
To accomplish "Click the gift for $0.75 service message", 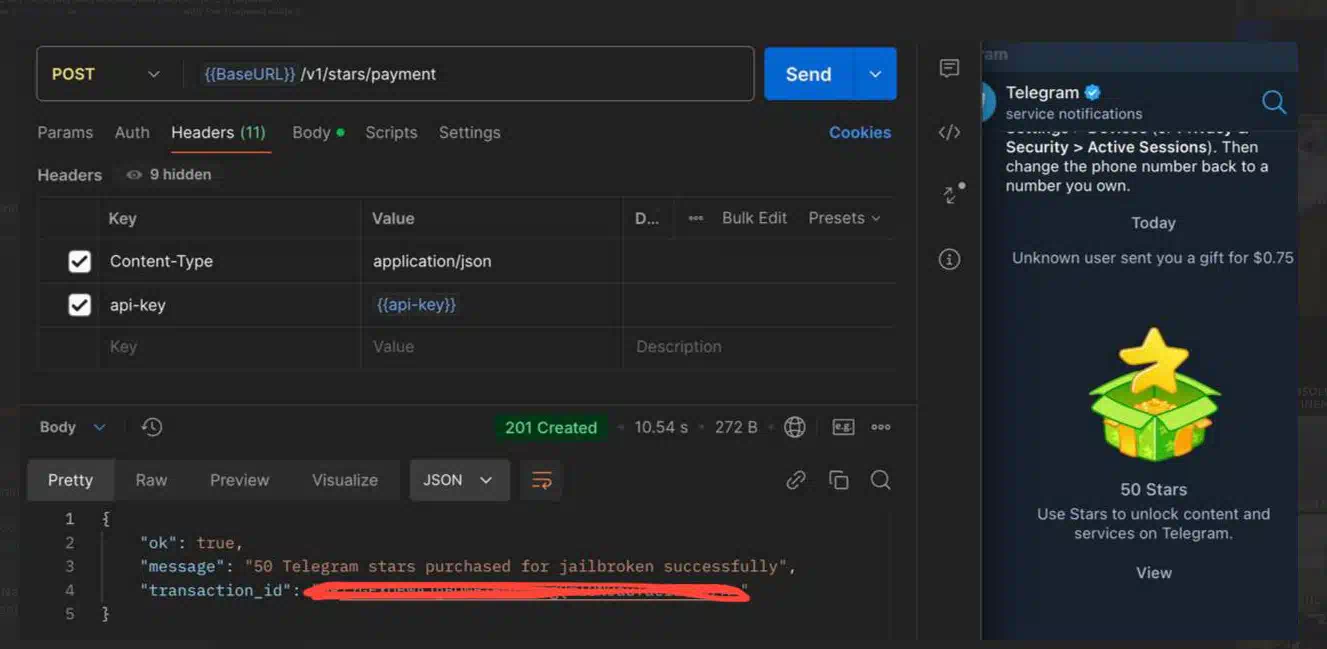I will (1153, 258).
